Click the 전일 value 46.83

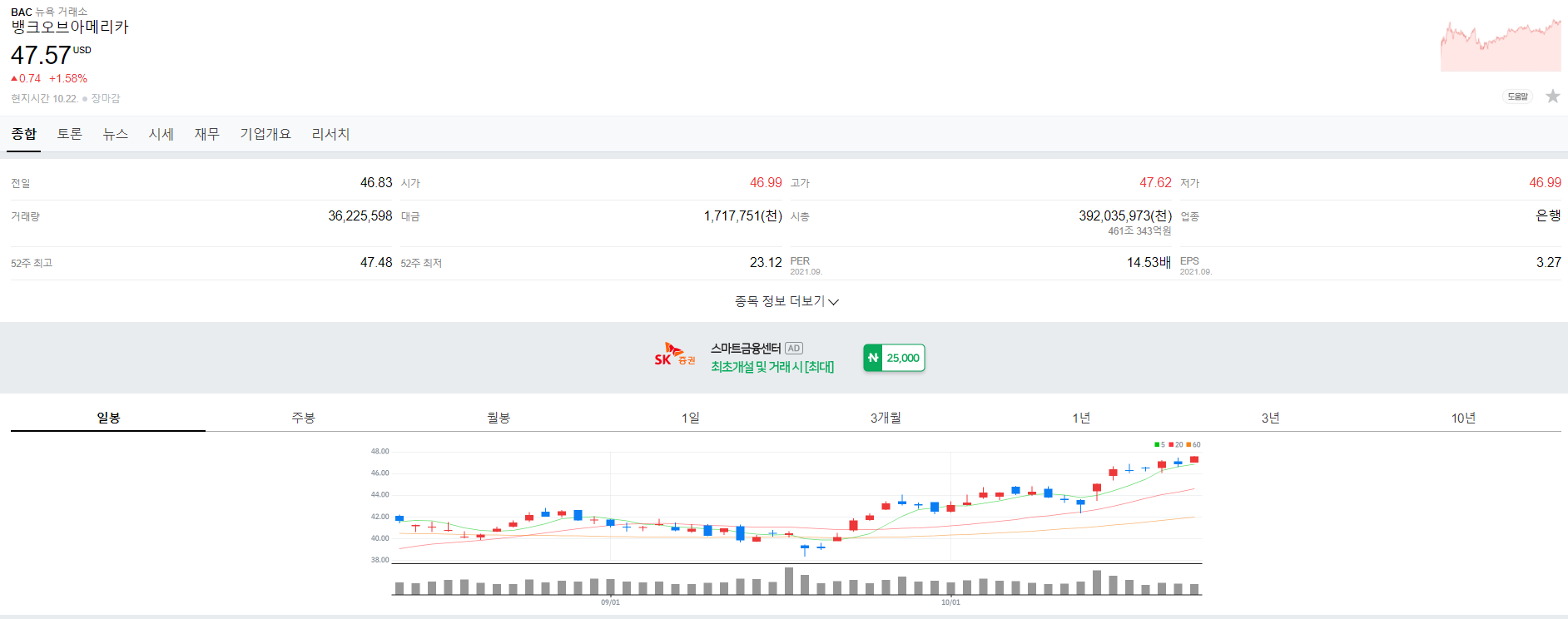coord(376,182)
